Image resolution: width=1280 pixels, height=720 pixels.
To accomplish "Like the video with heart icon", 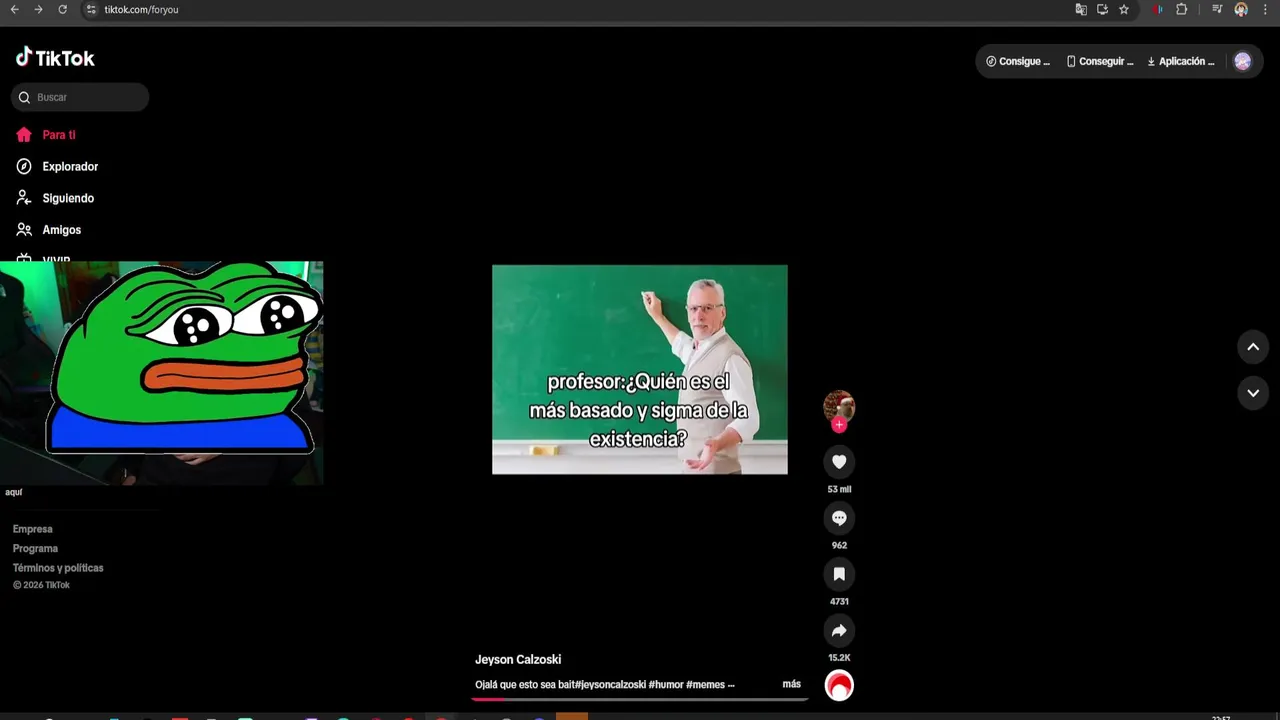I will (x=839, y=462).
